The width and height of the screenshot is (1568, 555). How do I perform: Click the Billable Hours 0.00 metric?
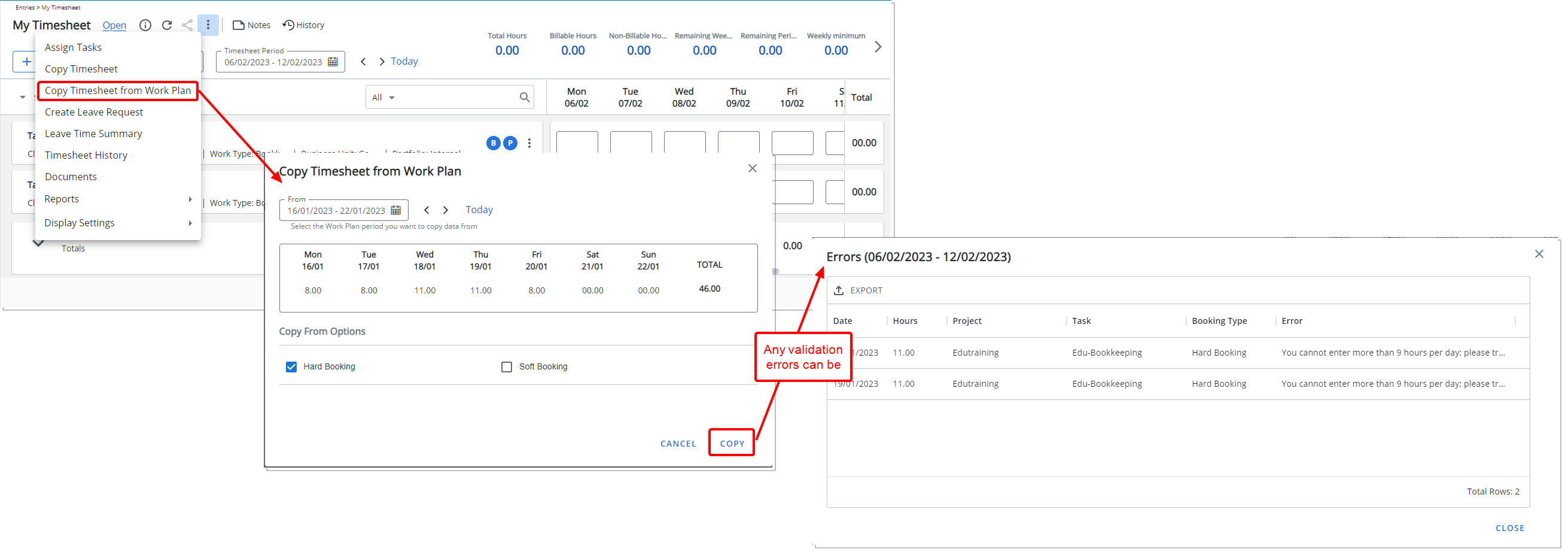pos(573,50)
